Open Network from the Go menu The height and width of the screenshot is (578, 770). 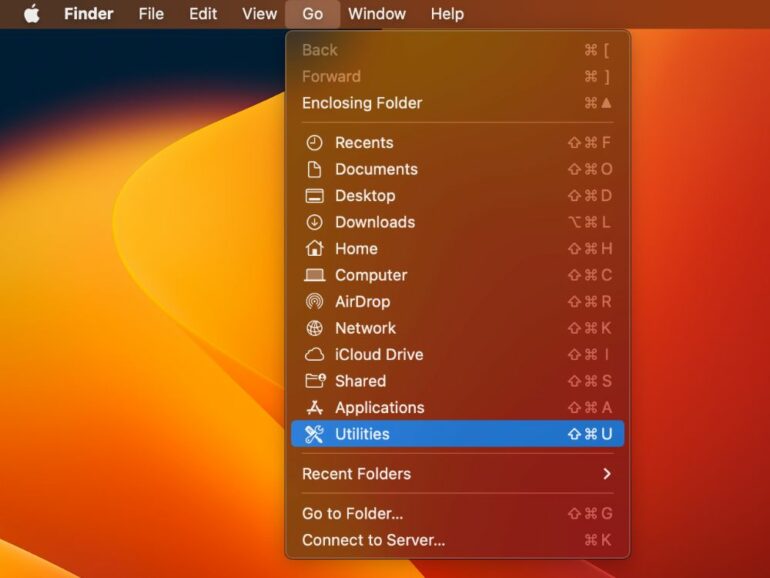457,328
